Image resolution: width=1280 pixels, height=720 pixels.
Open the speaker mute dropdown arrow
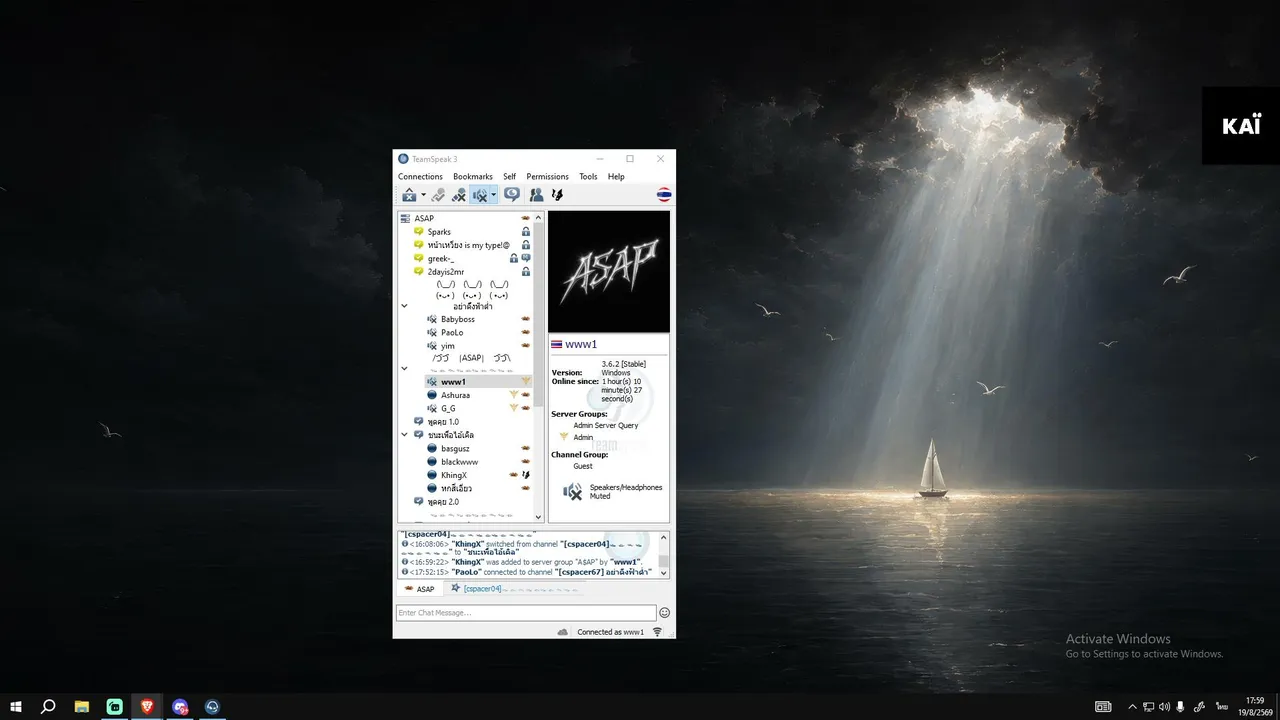(x=493, y=195)
